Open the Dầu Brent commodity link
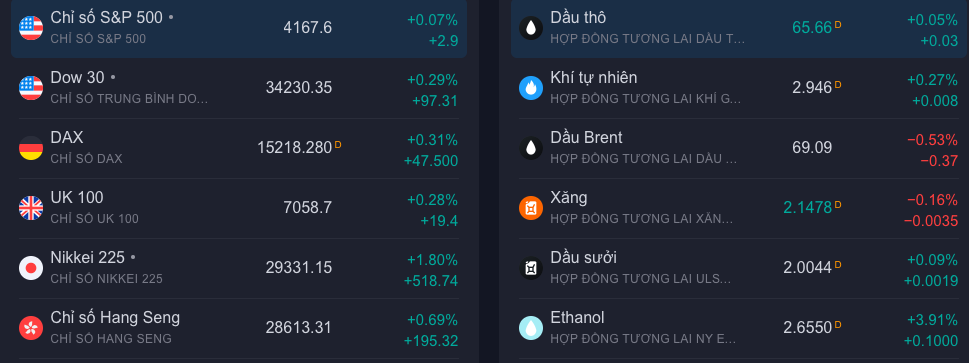The height and width of the screenshot is (363, 969). tap(586, 137)
